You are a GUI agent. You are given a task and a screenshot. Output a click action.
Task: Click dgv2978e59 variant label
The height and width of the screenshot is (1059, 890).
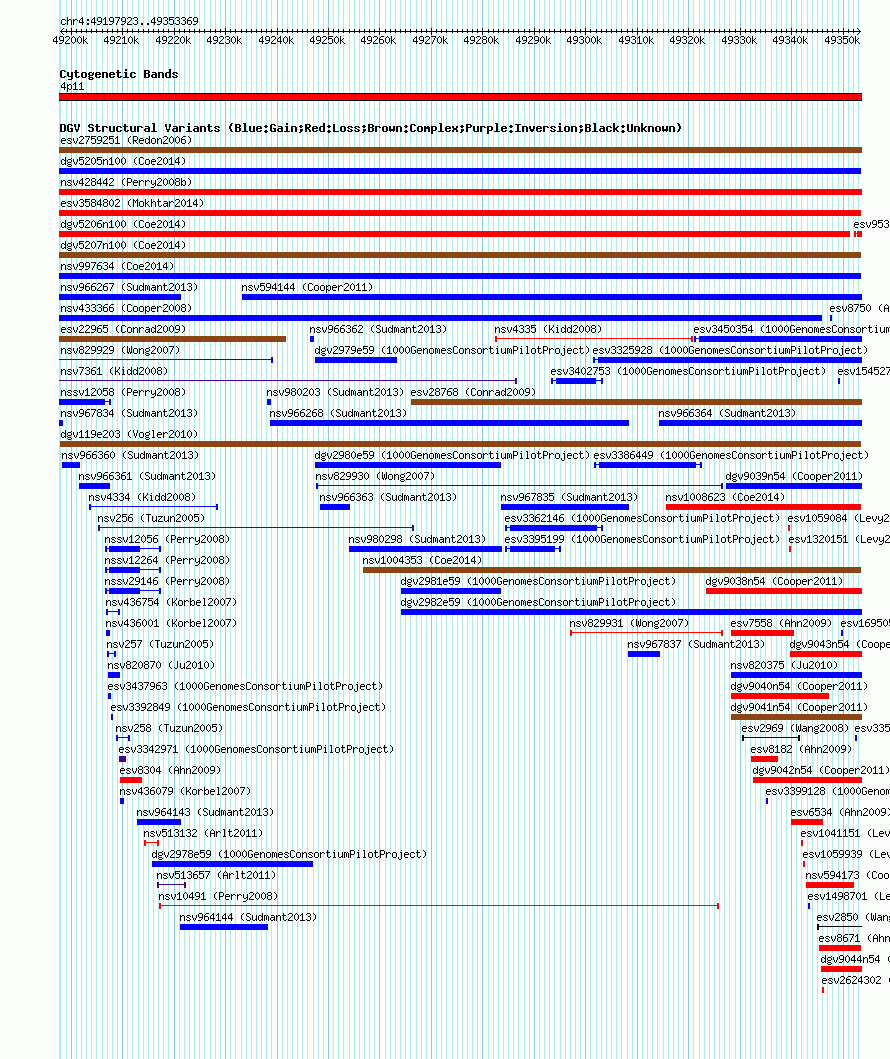tap(290, 852)
